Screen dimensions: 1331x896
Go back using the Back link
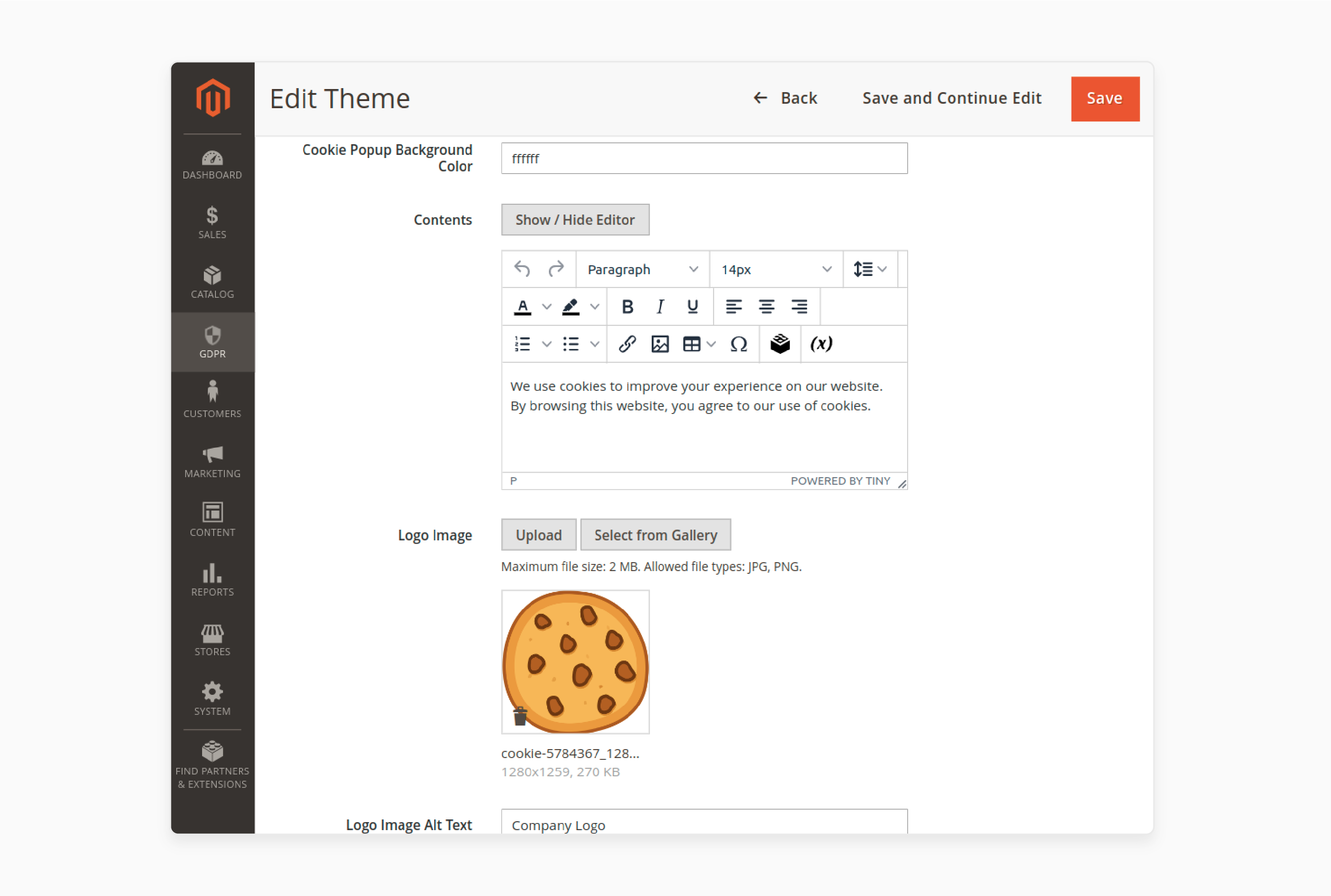click(x=785, y=98)
